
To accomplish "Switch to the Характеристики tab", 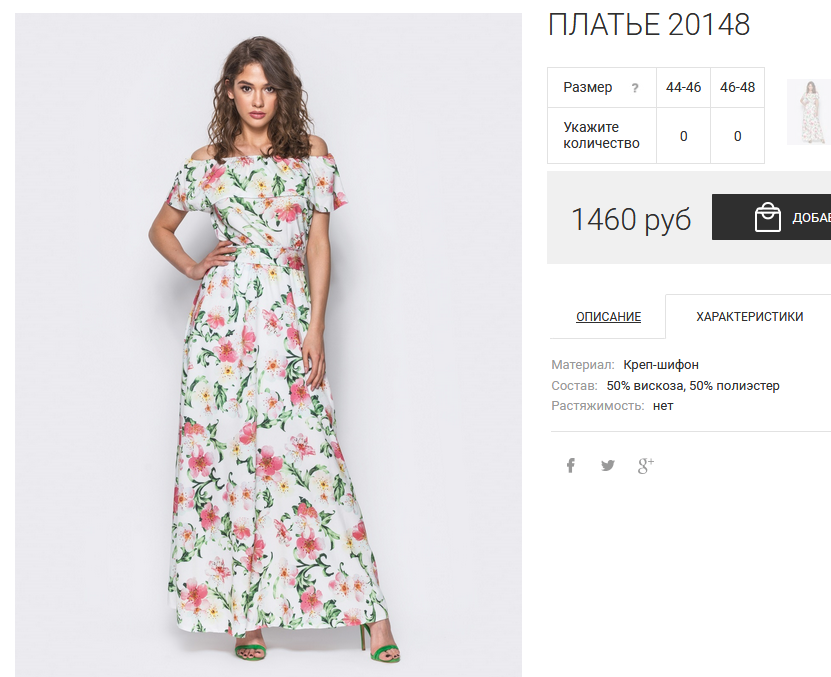I will tap(749, 316).
